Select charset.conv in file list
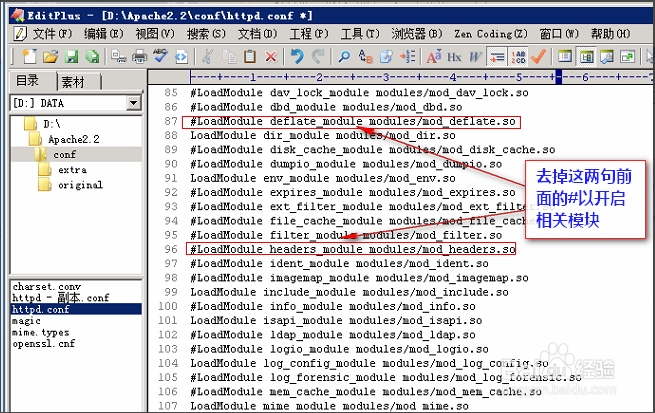655x413 pixels. (x=47, y=286)
